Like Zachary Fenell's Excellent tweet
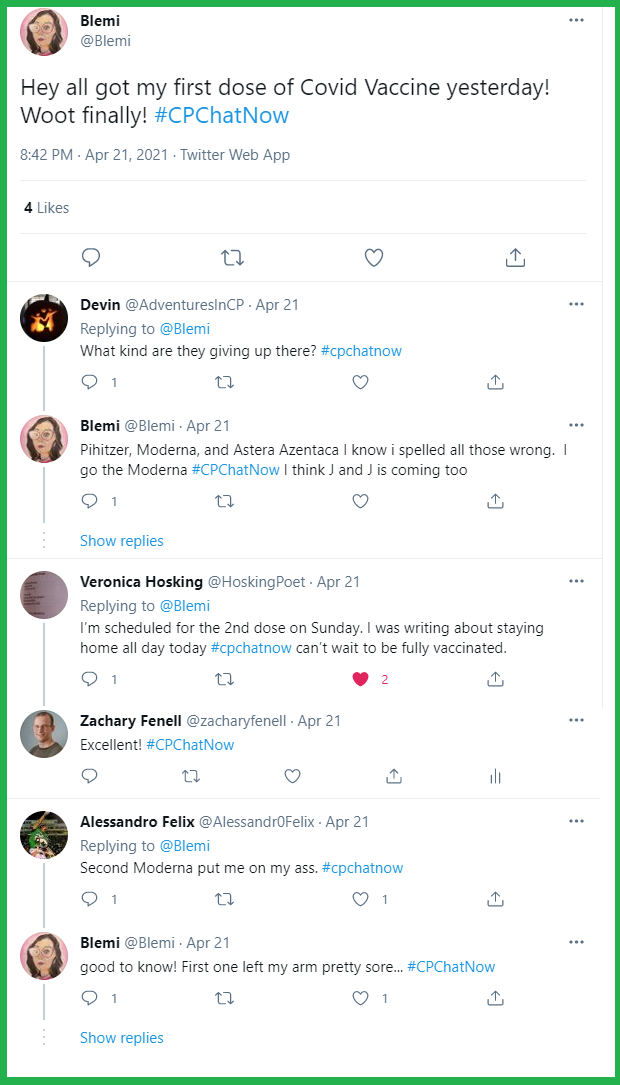620x1085 pixels. 292,776
